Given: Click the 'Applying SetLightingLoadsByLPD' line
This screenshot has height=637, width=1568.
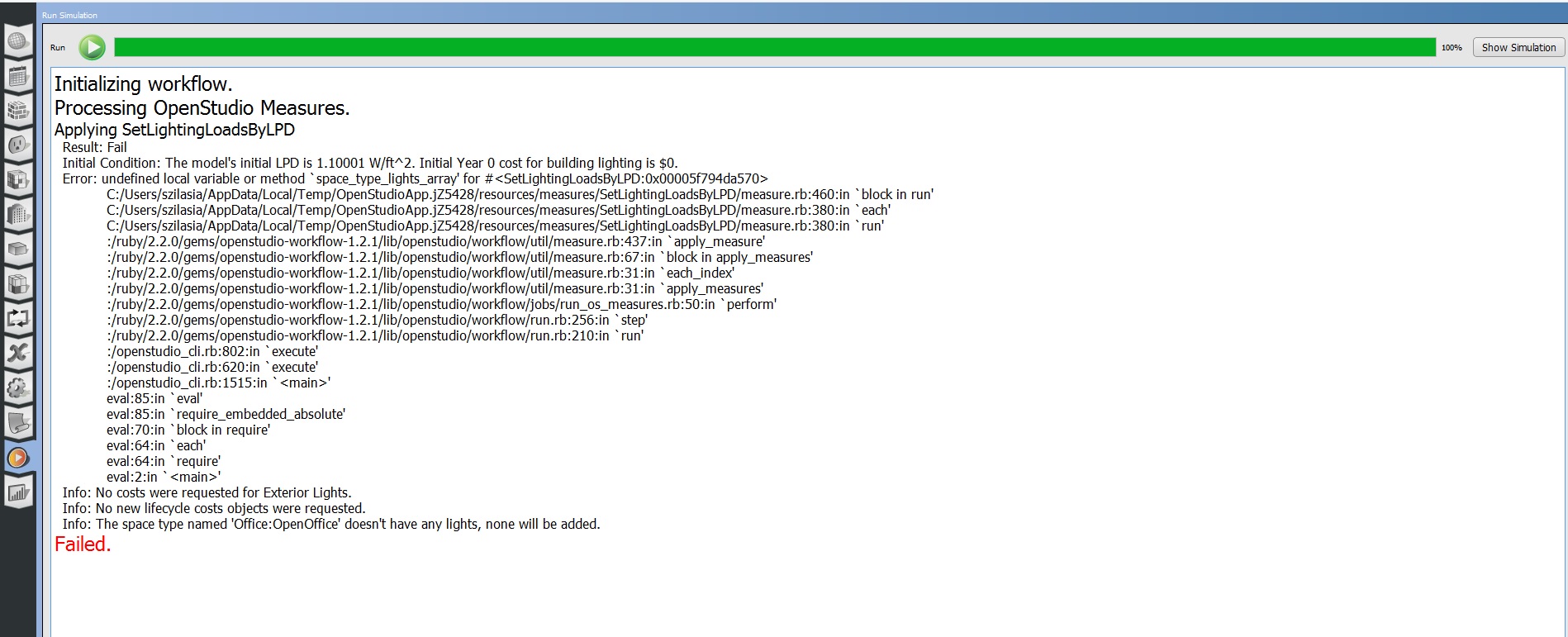Looking at the screenshot, I should (174, 130).
